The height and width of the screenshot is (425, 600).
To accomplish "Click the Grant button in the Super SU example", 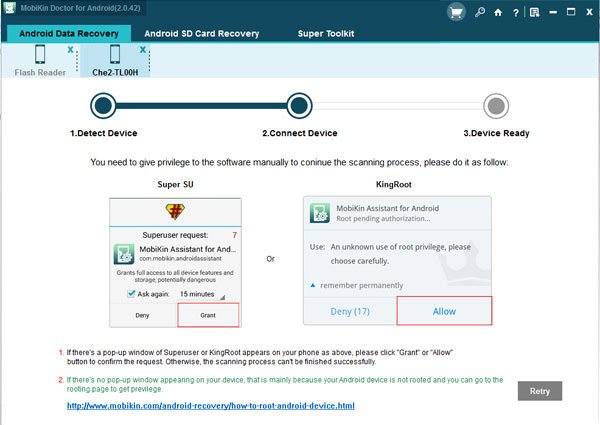I will pyautogui.click(x=208, y=315).
